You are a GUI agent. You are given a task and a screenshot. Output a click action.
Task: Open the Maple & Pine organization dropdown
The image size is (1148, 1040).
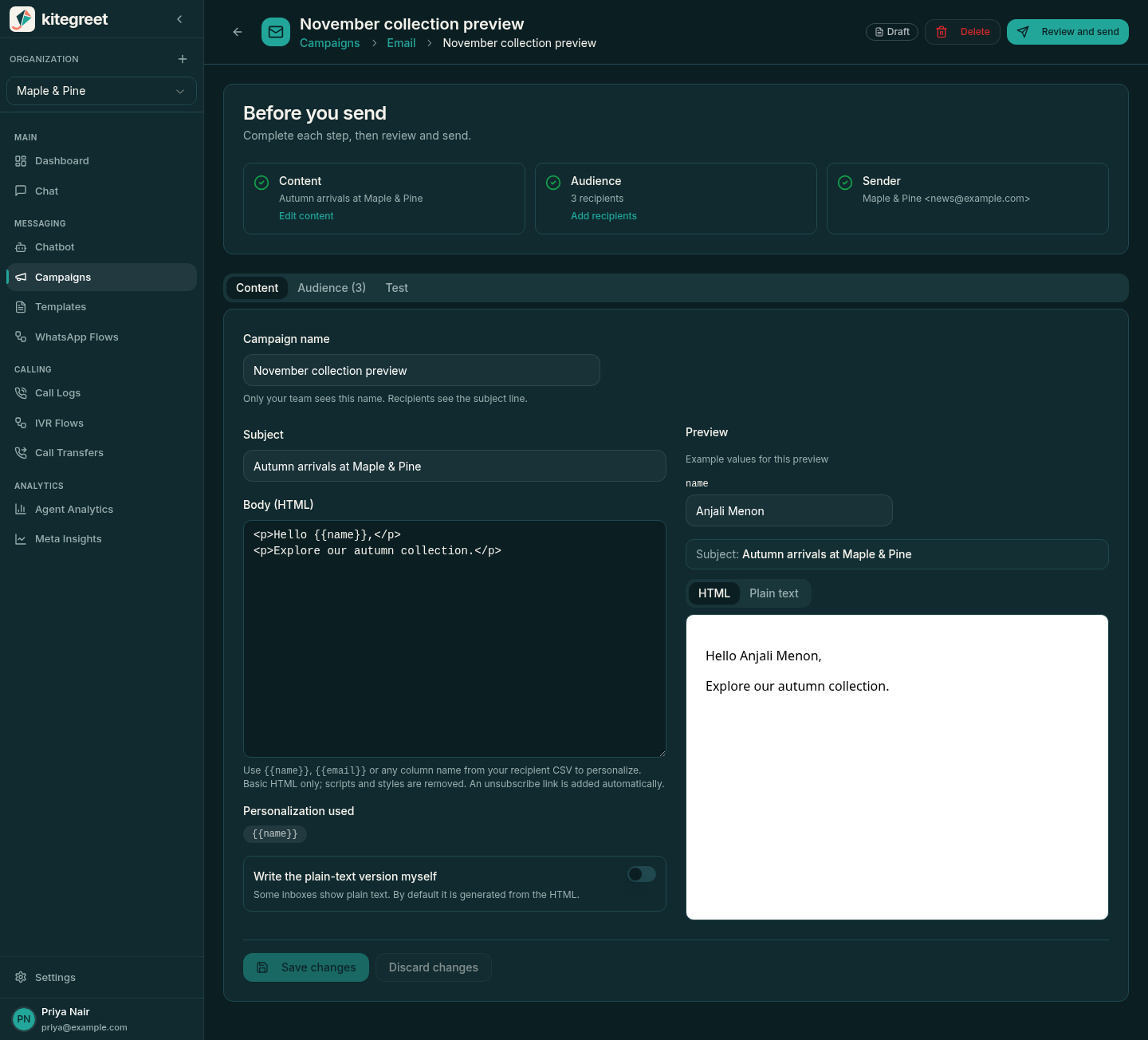(101, 91)
